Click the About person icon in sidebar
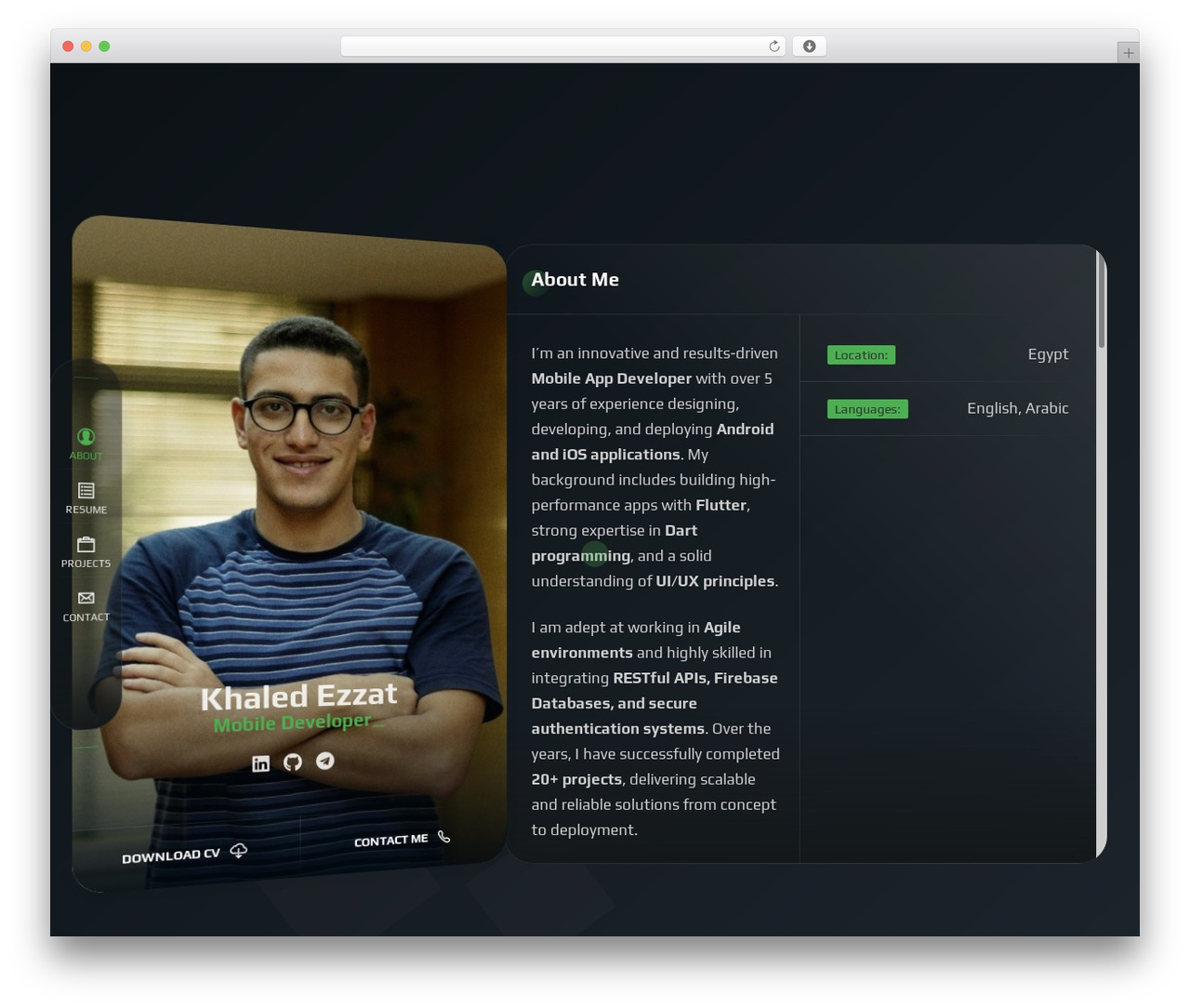Viewport: 1190px width, 1008px height. click(86, 436)
